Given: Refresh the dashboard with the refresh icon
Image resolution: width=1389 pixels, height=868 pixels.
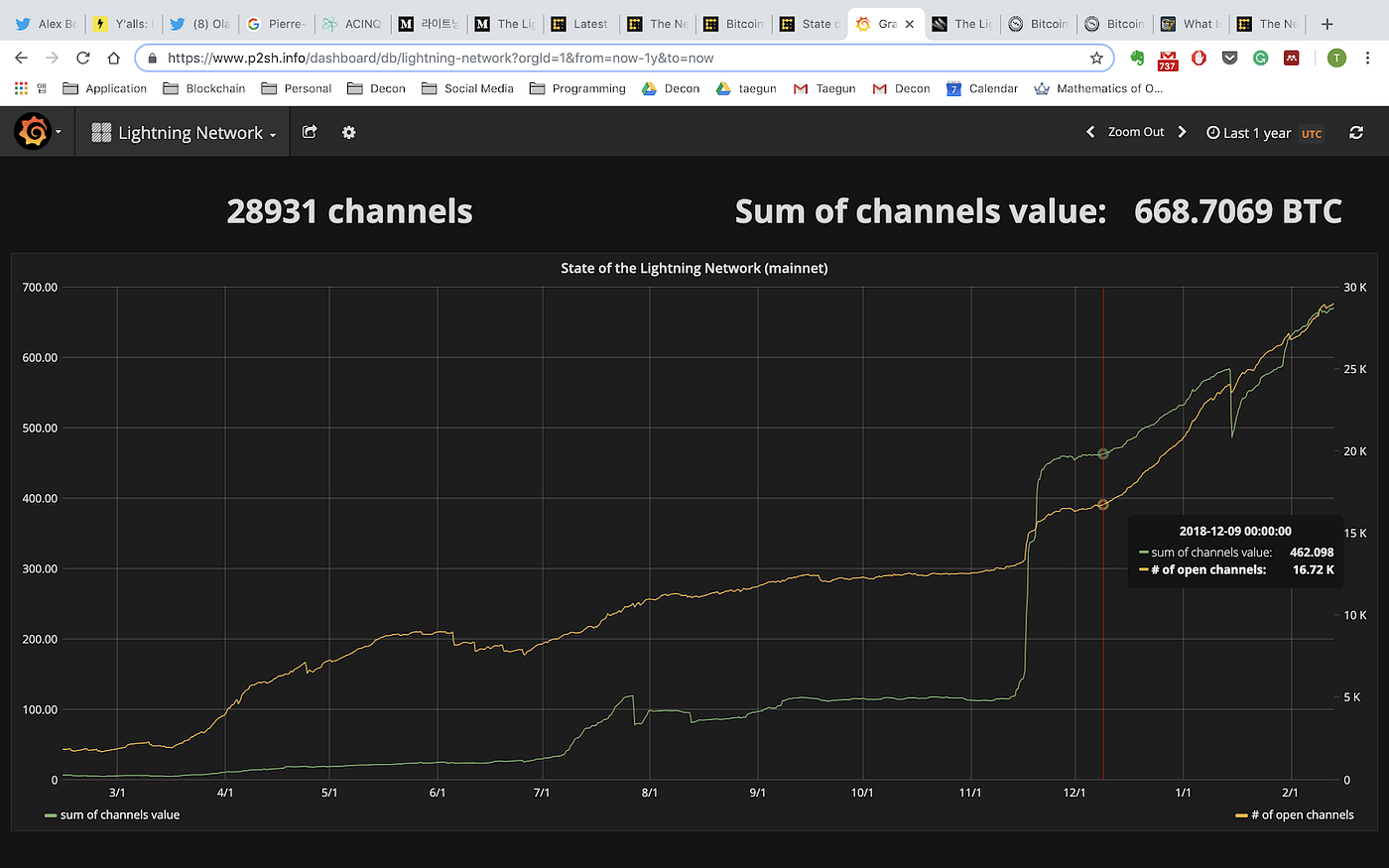Looking at the screenshot, I should point(1356,132).
